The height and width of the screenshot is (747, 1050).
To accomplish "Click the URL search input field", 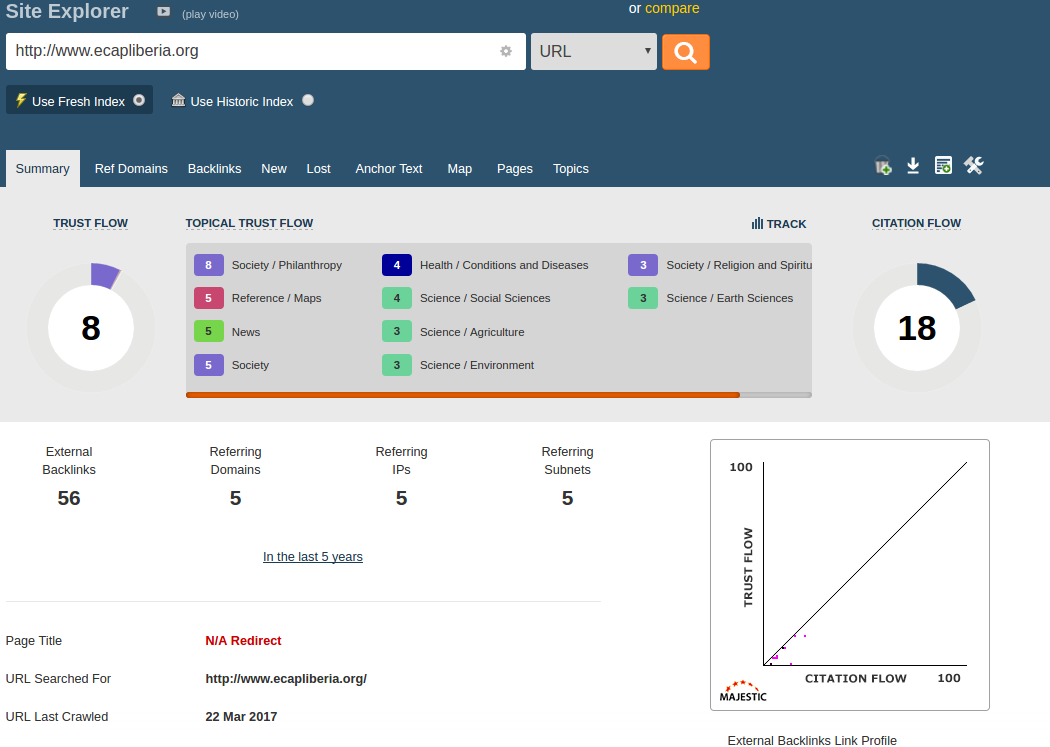I will click(x=250, y=52).
